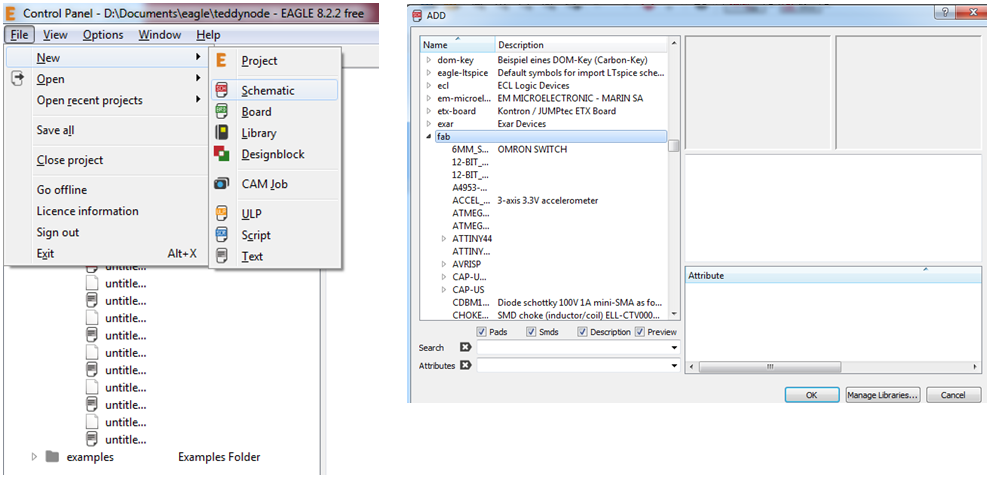This screenshot has width=987, height=486.
Task: Toggle the Preview checkbox
Action: [640, 332]
